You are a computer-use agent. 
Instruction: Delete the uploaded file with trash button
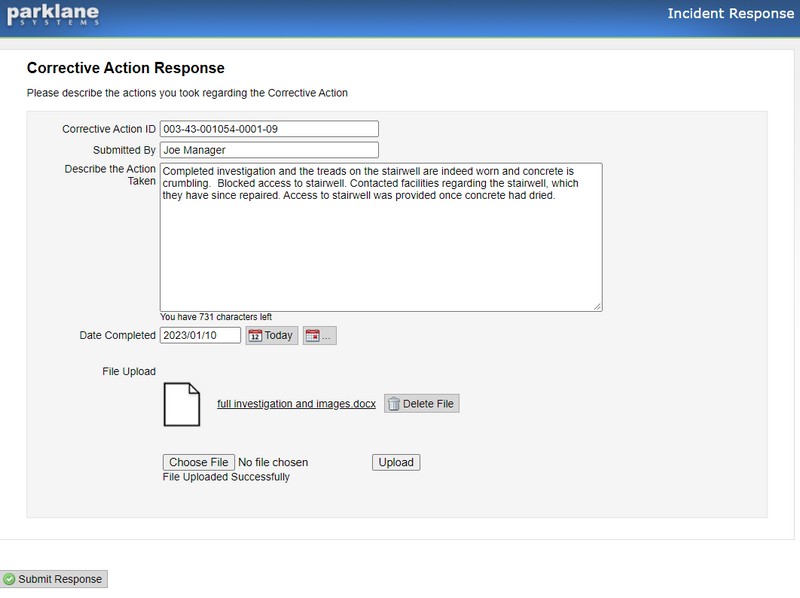click(x=421, y=404)
